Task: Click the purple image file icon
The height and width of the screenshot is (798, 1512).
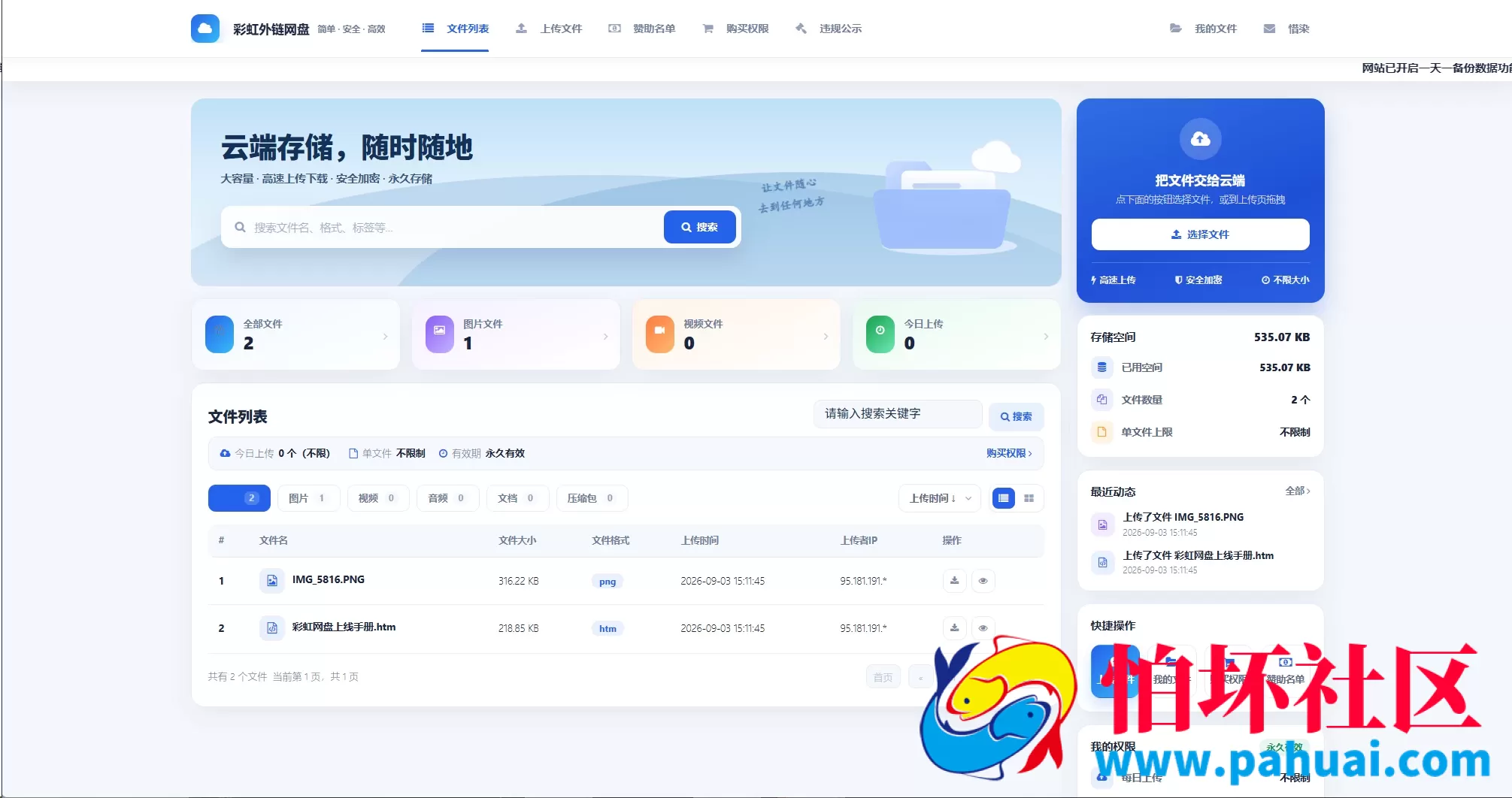Action: (x=440, y=334)
